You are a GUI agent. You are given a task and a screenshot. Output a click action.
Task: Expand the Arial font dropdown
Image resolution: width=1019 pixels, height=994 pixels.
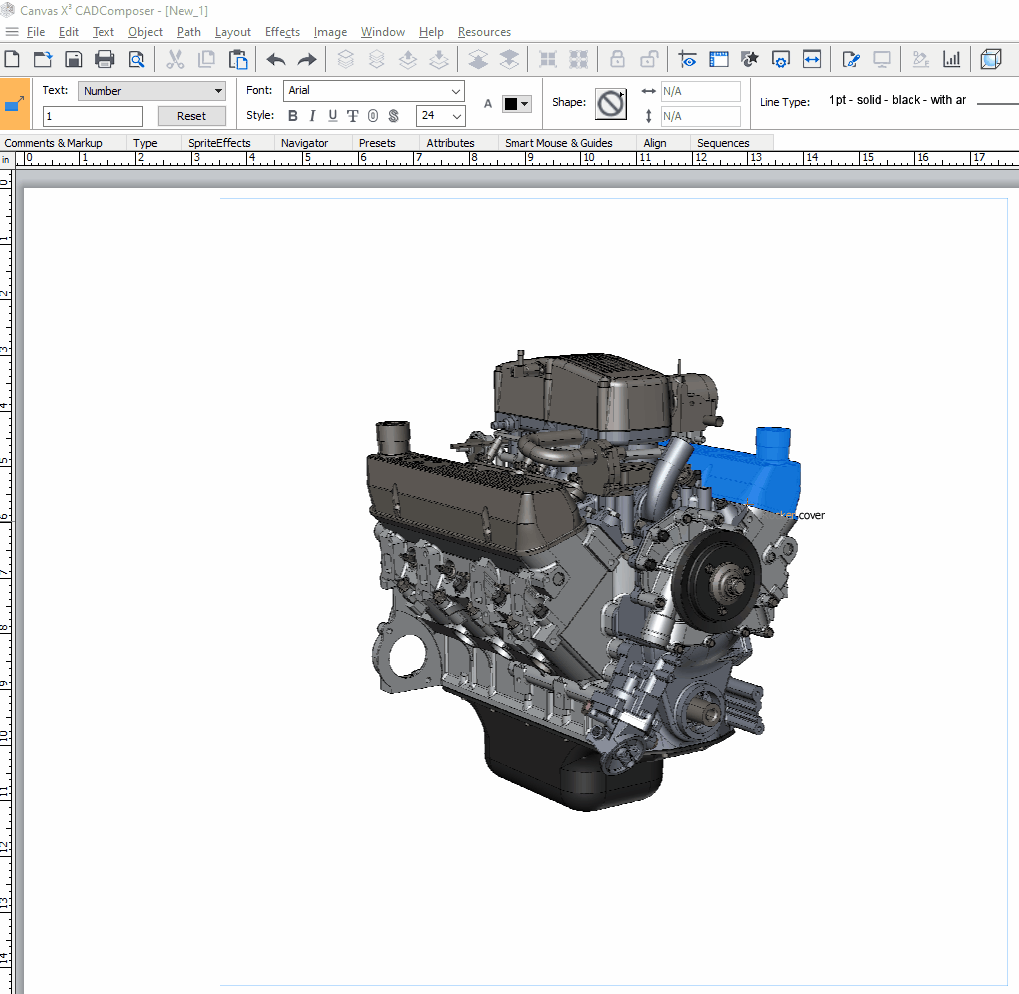click(456, 91)
